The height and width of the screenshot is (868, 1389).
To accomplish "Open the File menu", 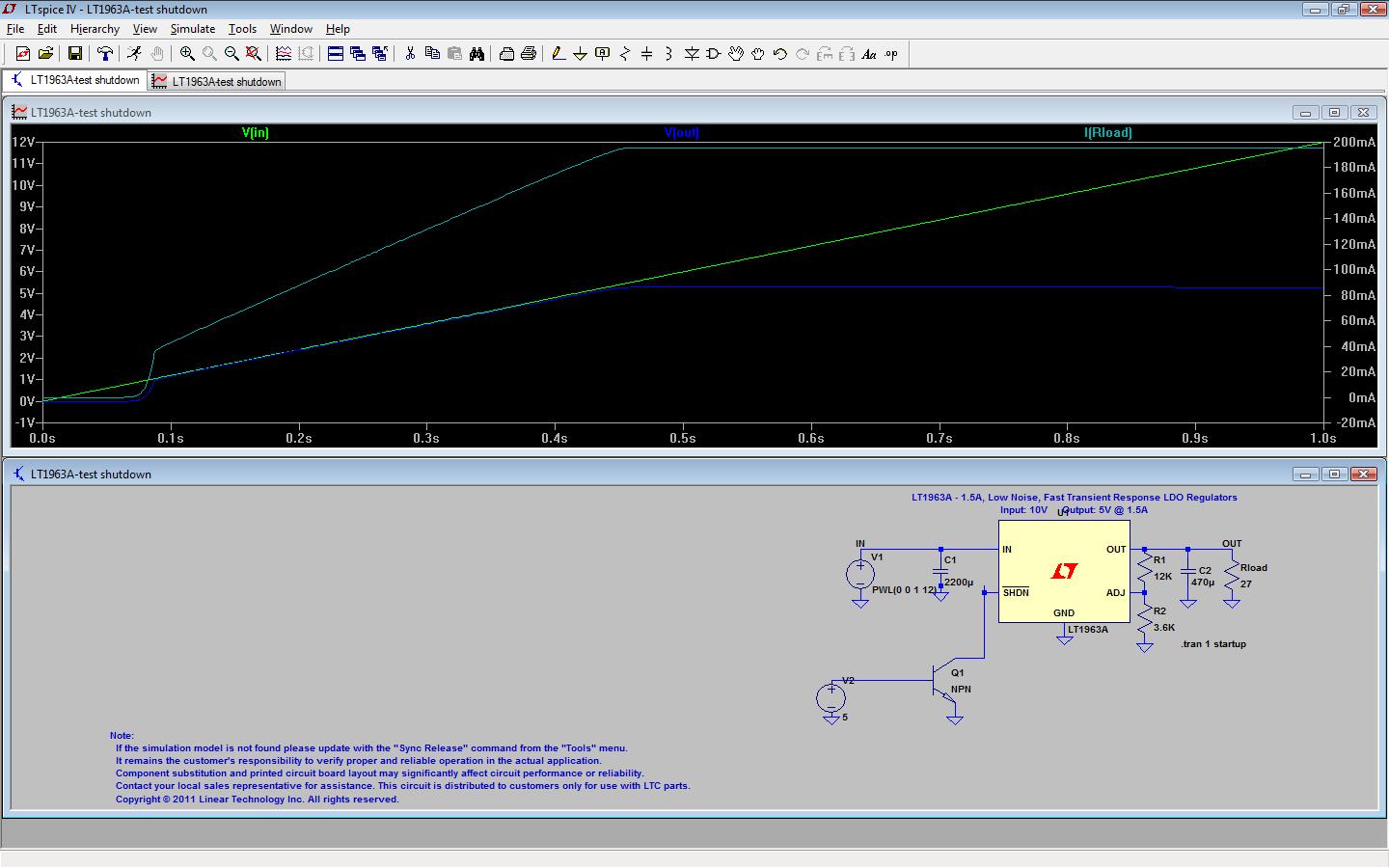I will pos(15,29).
